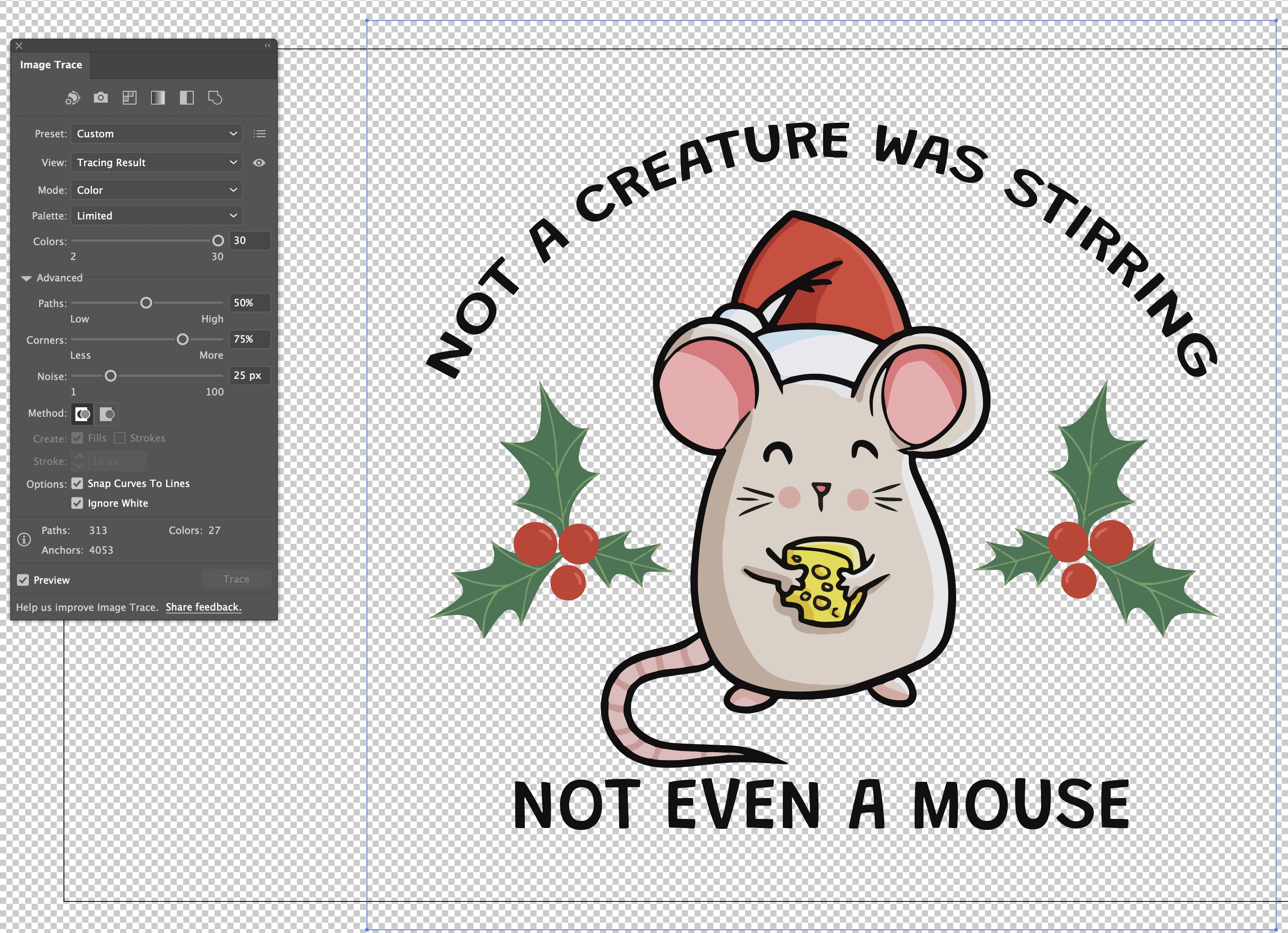Apply the Low Color preset icon

129,97
